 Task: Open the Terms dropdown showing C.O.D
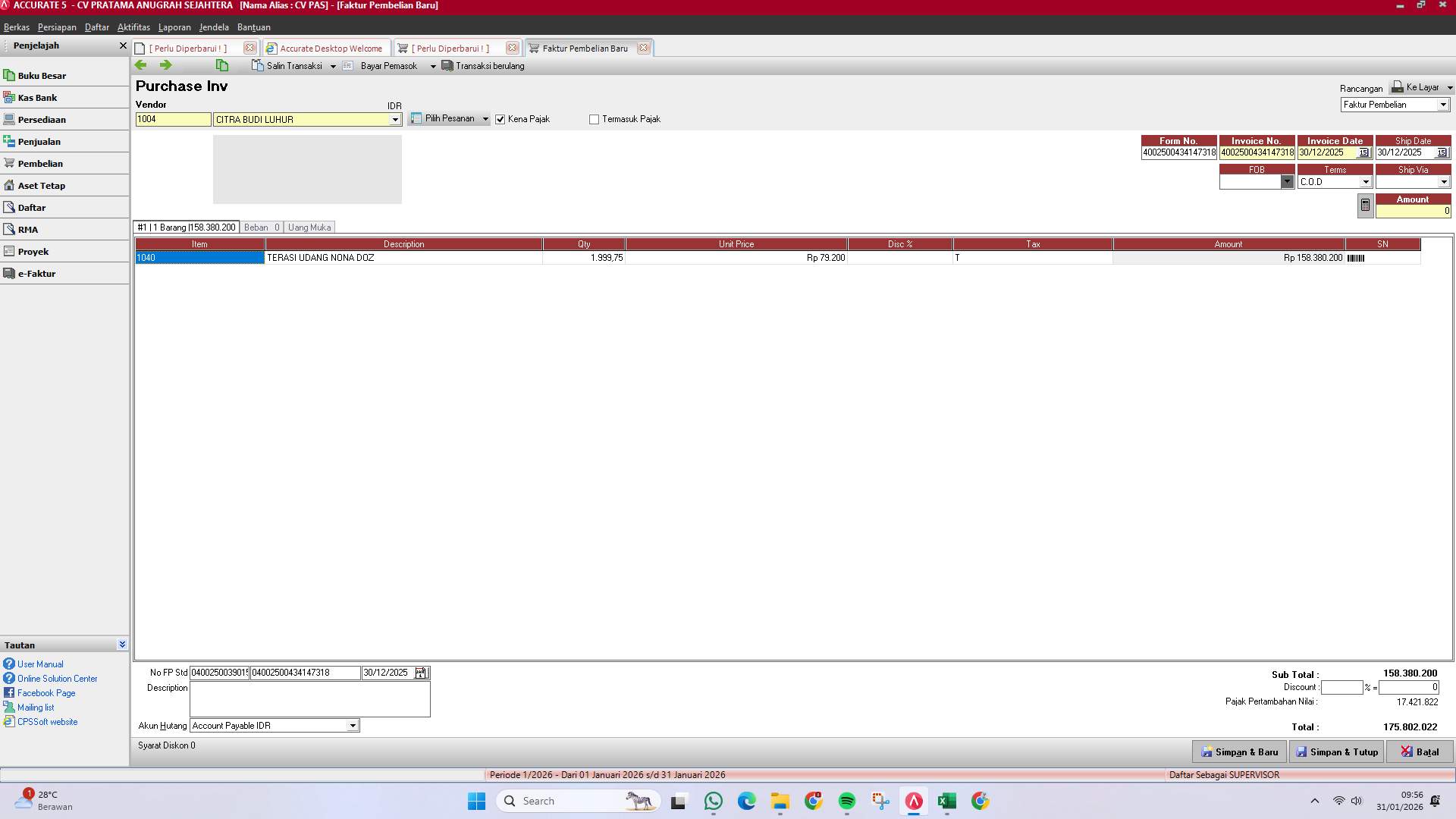pyautogui.click(x=1366, y=181)
